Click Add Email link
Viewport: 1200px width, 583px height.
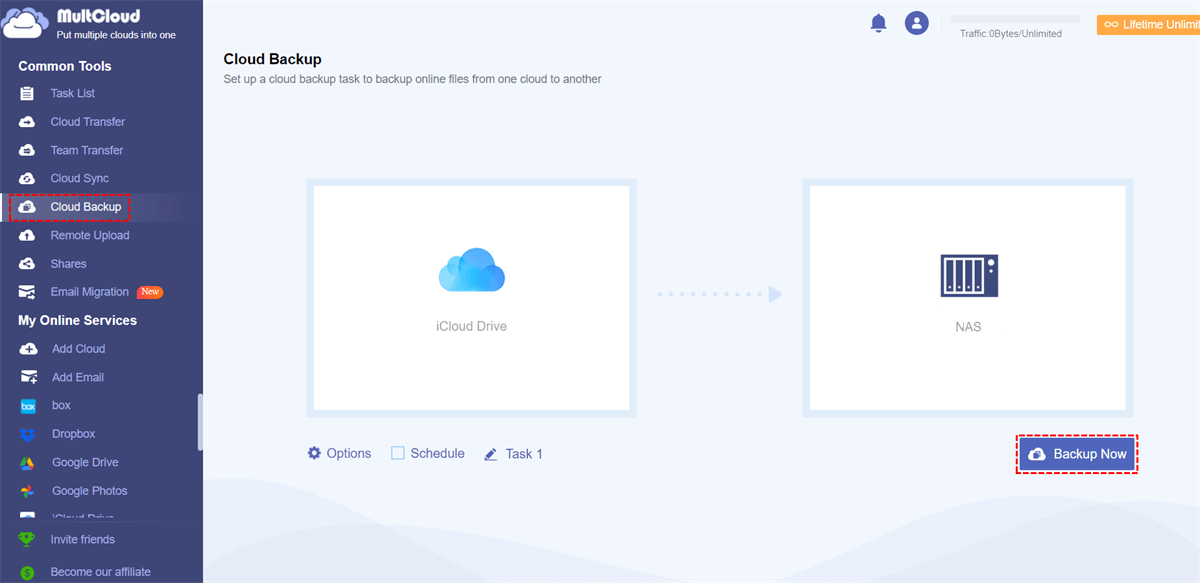(78, 377)
